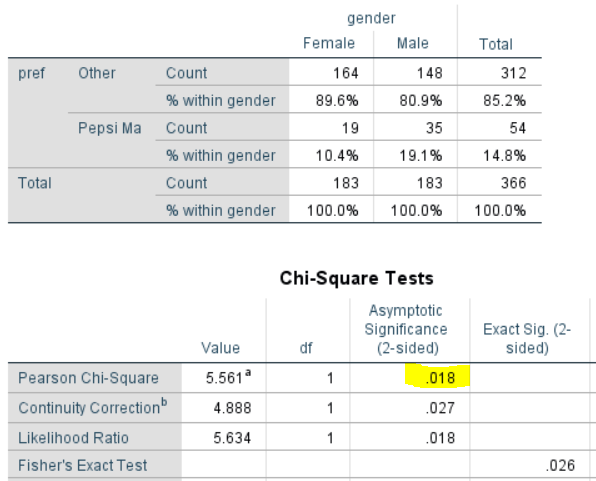
Task: Click the Other count for Female, 164
Action: coord(346,73)
